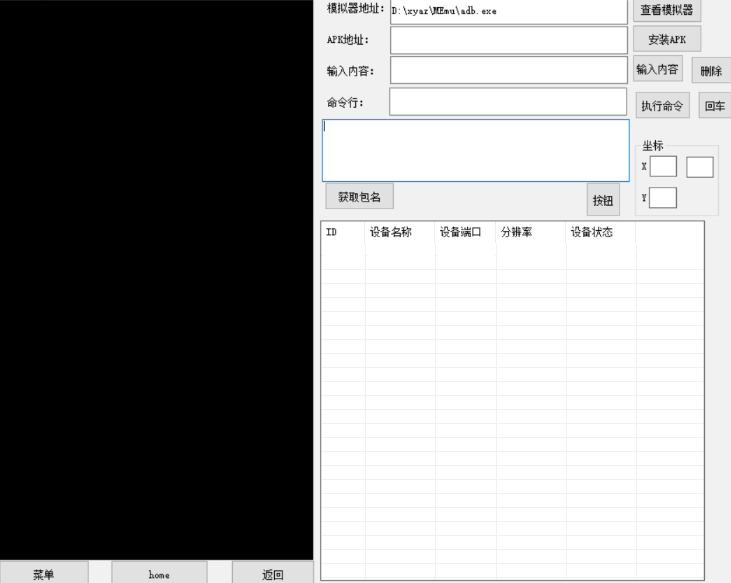
Task: Click the 分辨率 column header
Action: coord(531,232)
